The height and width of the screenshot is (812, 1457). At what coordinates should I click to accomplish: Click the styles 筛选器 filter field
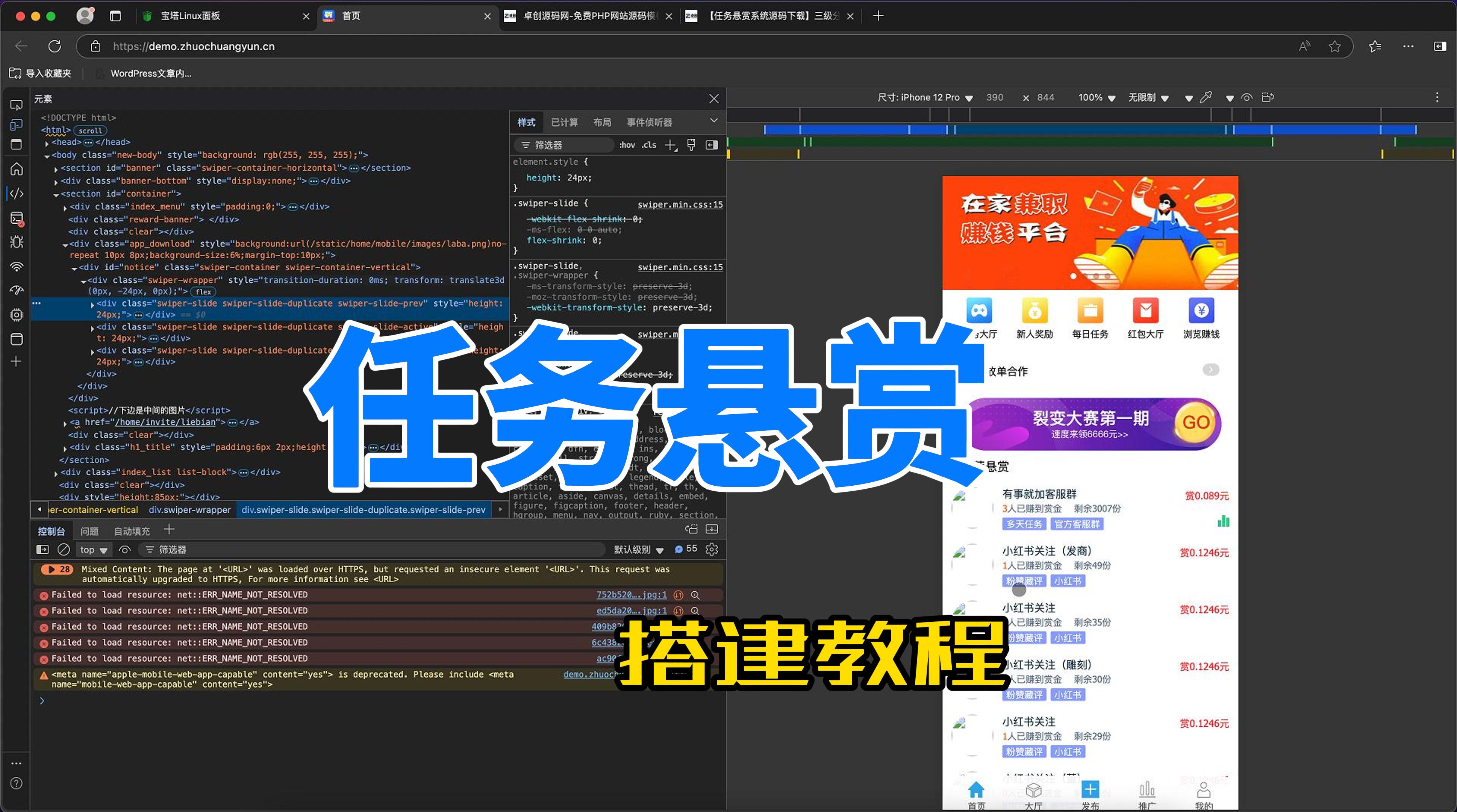pos(565,145)
